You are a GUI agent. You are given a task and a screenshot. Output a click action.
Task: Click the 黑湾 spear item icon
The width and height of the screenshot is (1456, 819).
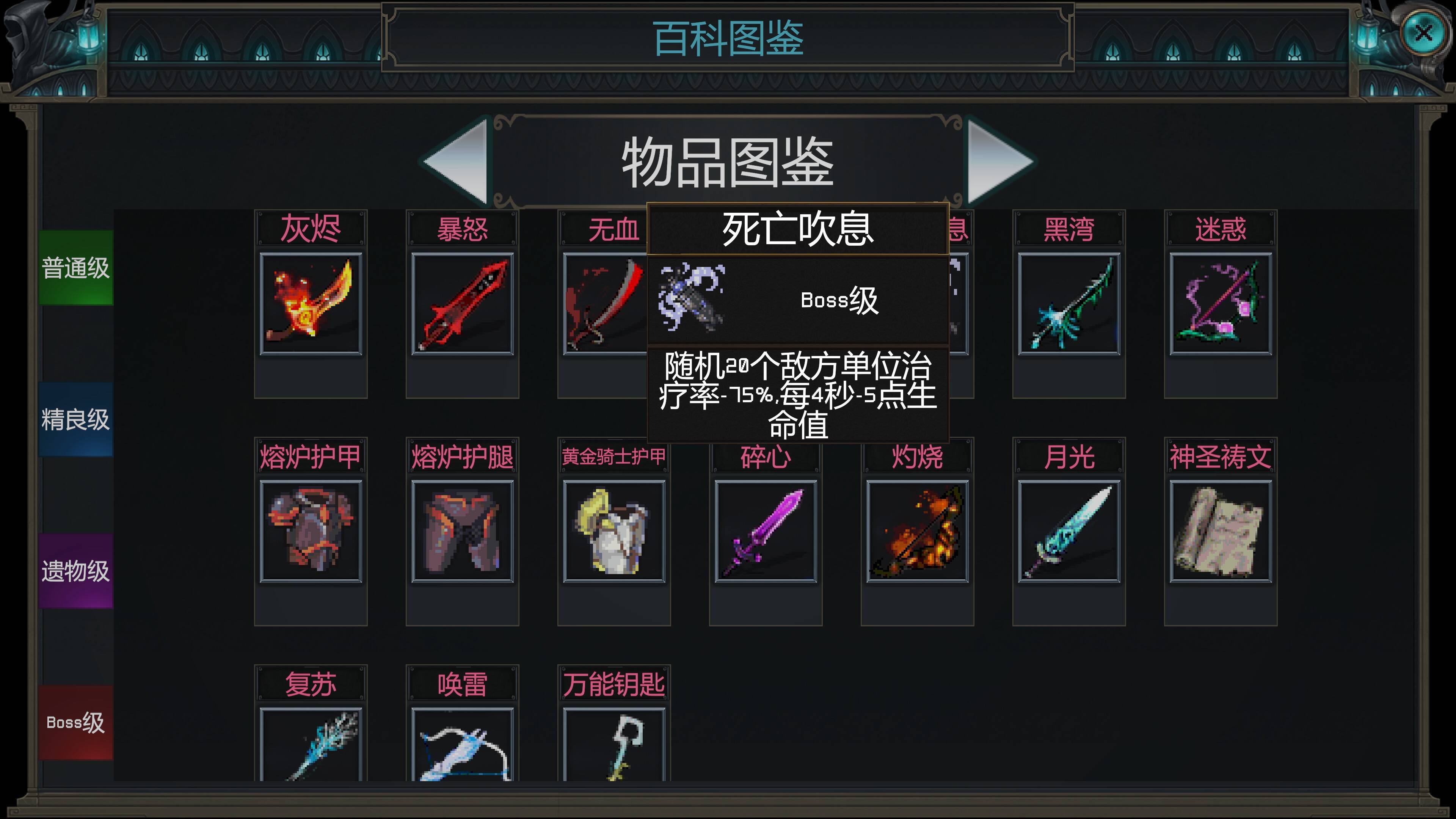click(1069, 304)
